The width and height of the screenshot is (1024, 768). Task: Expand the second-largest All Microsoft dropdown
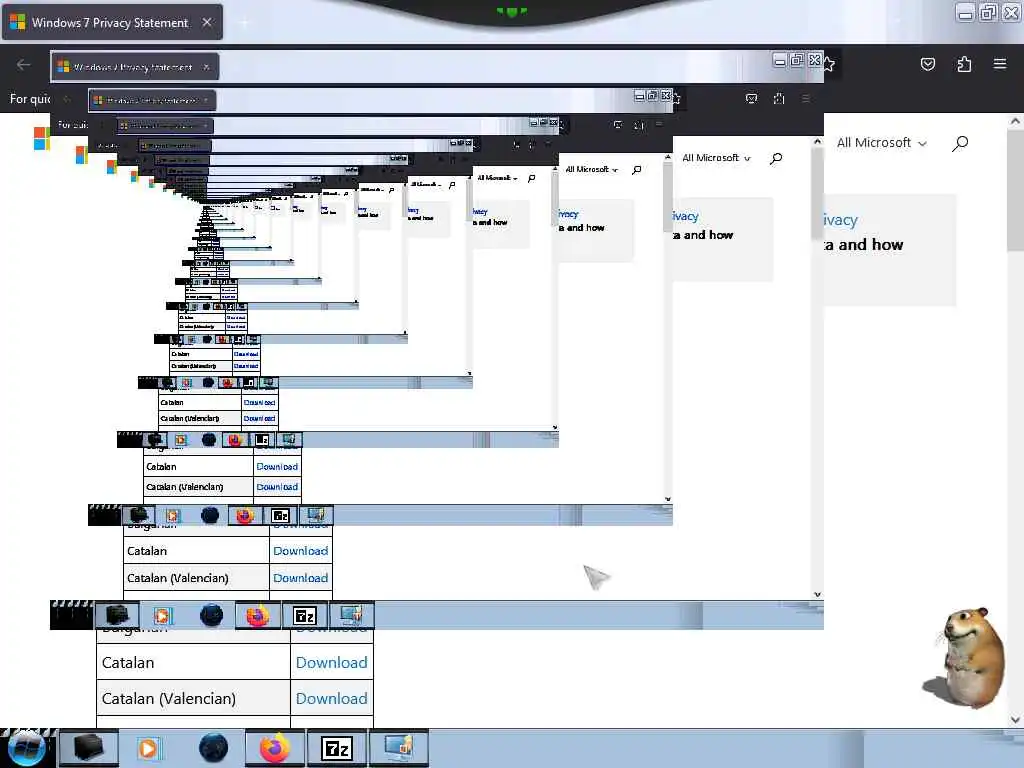(x=716, y=157)
